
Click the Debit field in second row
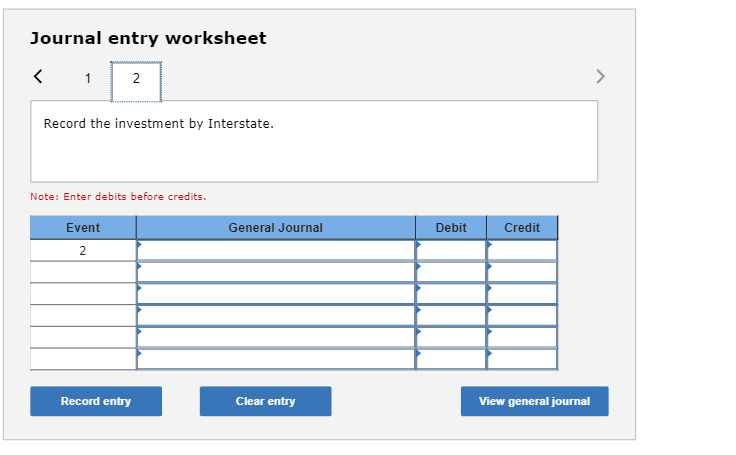(451, 272)
